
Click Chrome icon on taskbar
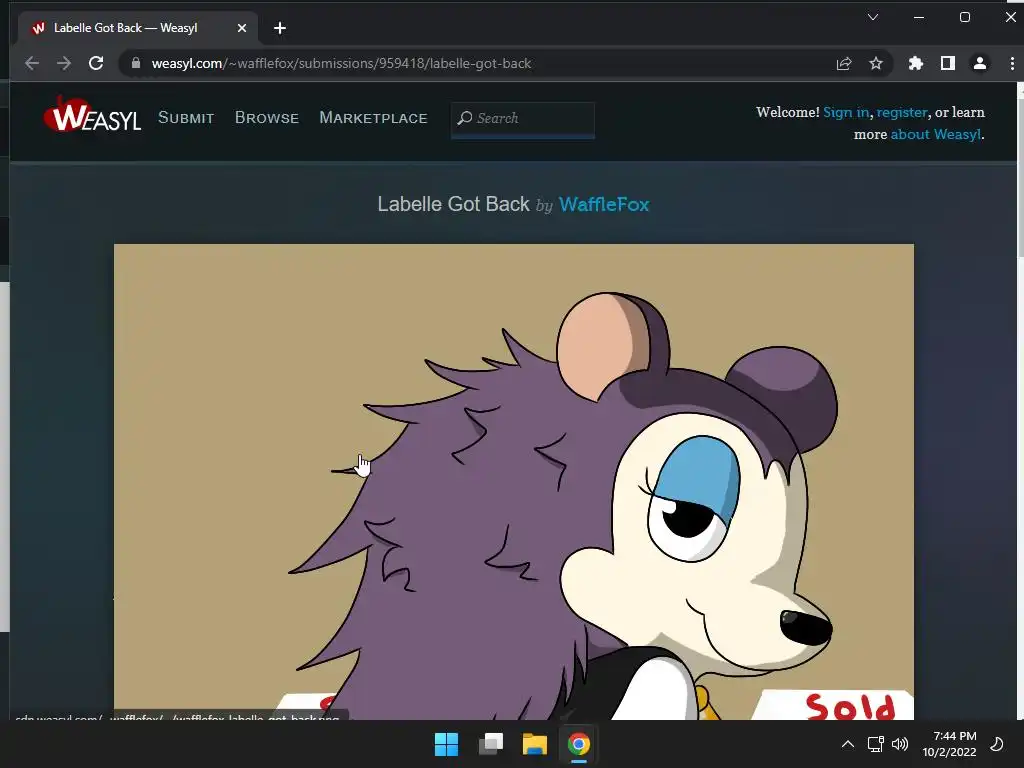(x=579, y=744)
